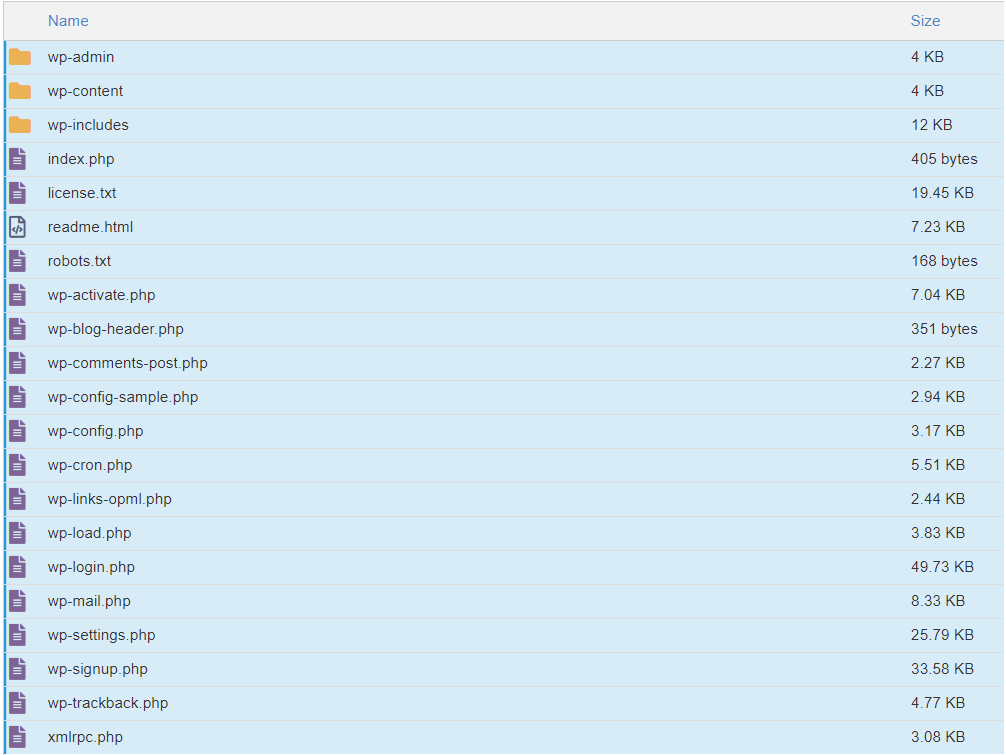Select the readme.html file name
This screenshot has width=1006, height=755.
(x=90, y=227)
